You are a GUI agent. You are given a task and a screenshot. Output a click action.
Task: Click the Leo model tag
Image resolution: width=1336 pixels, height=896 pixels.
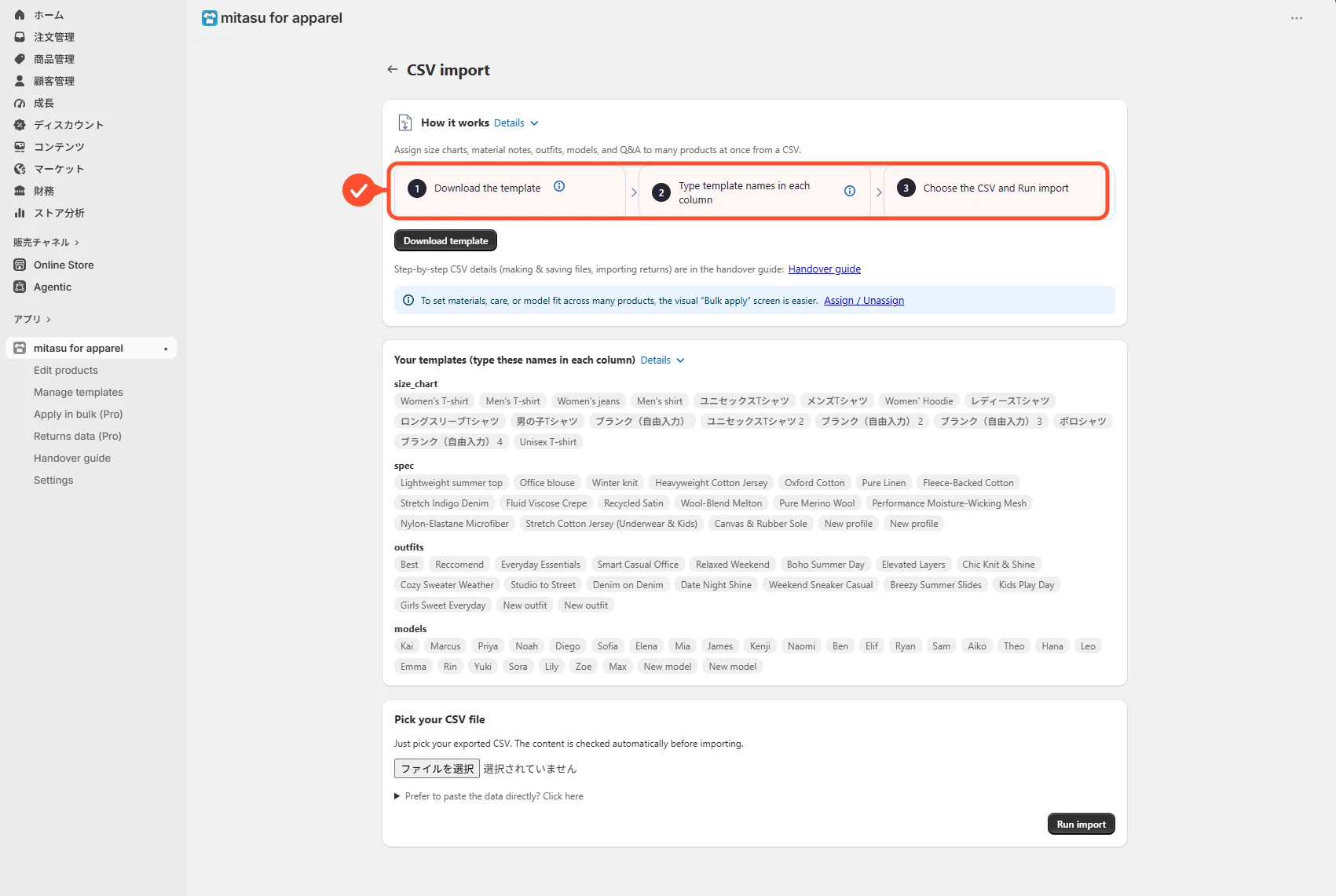pos(1088,646)
